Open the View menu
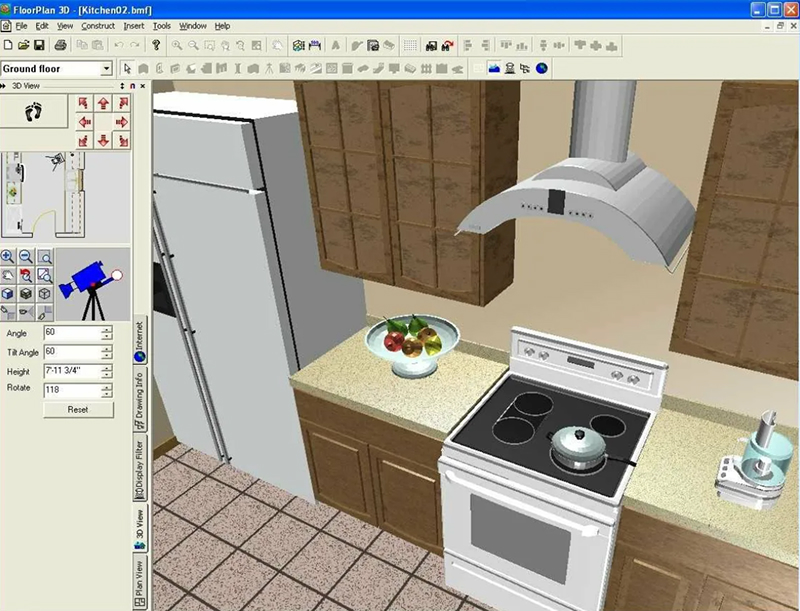 [65, 26]
